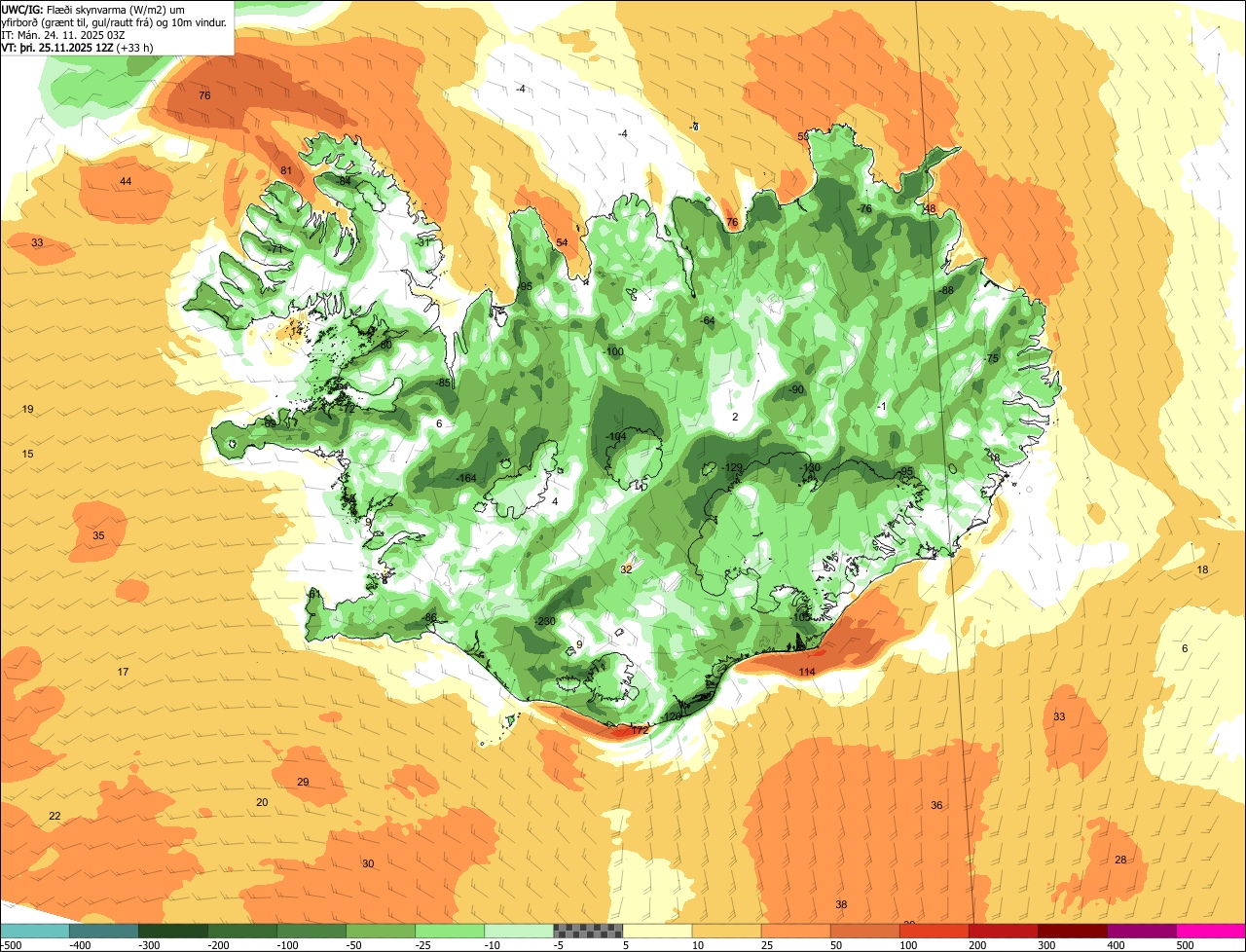Click the 10 to 25 legend swatch
Viewport: 1246px width, 952px height.
point(725,931)
